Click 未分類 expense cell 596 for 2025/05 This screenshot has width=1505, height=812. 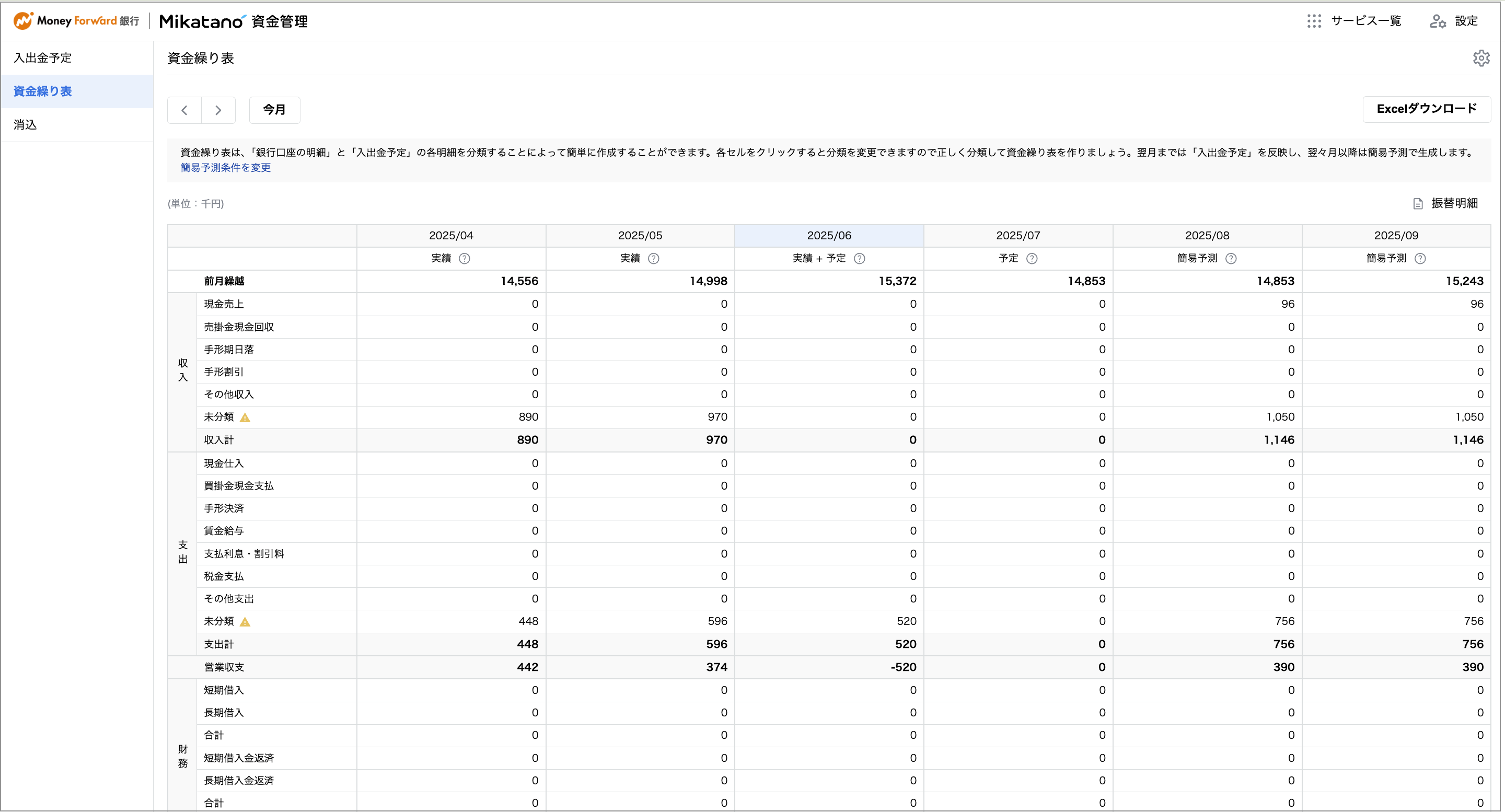(640, 622)
